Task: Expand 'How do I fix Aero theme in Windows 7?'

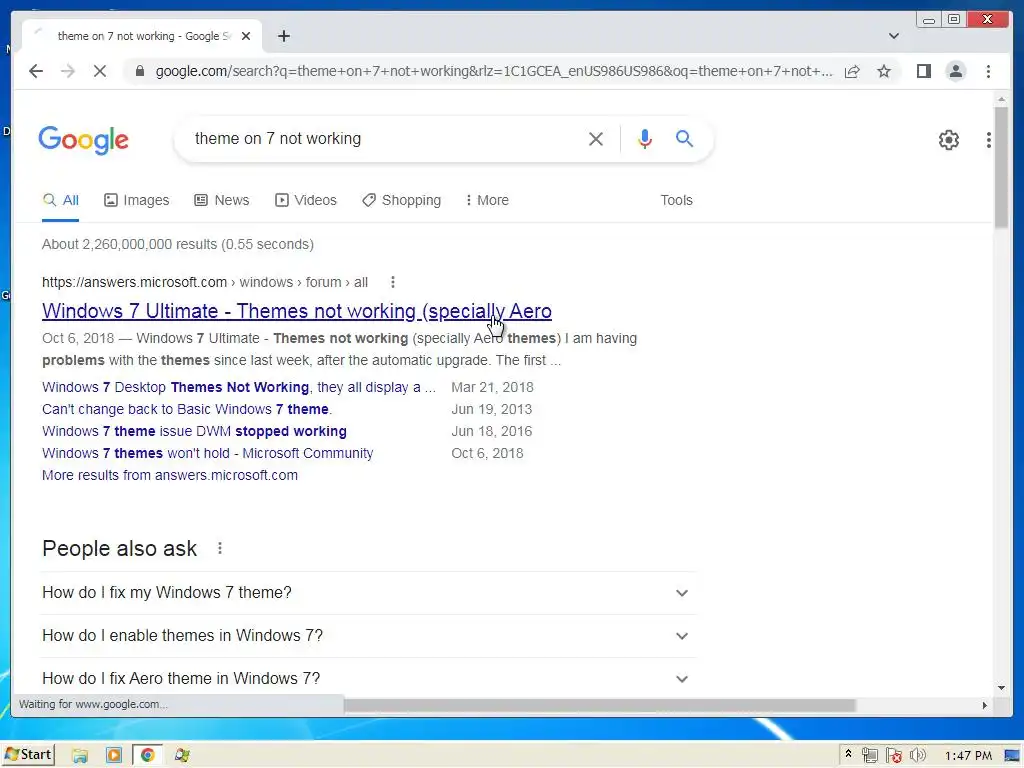Action: [x=368, y=679]
